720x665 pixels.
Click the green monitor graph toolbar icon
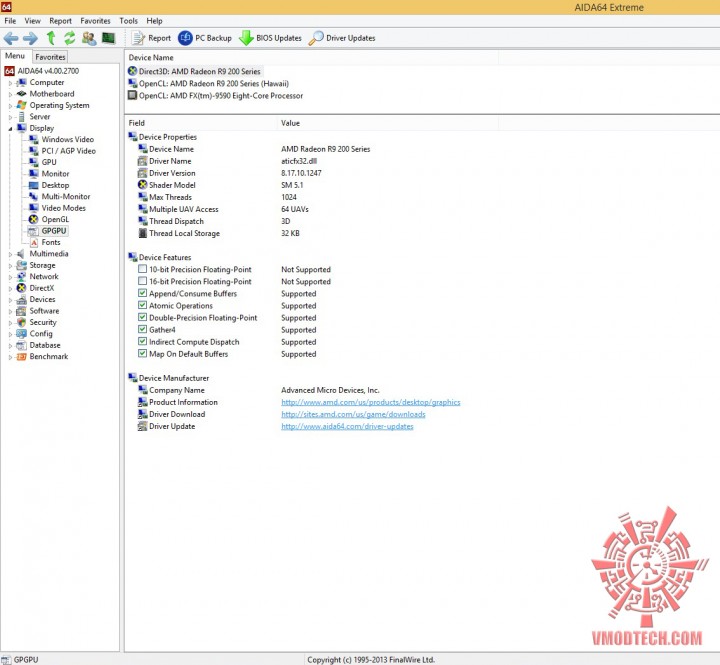click(x=108, y=38)
